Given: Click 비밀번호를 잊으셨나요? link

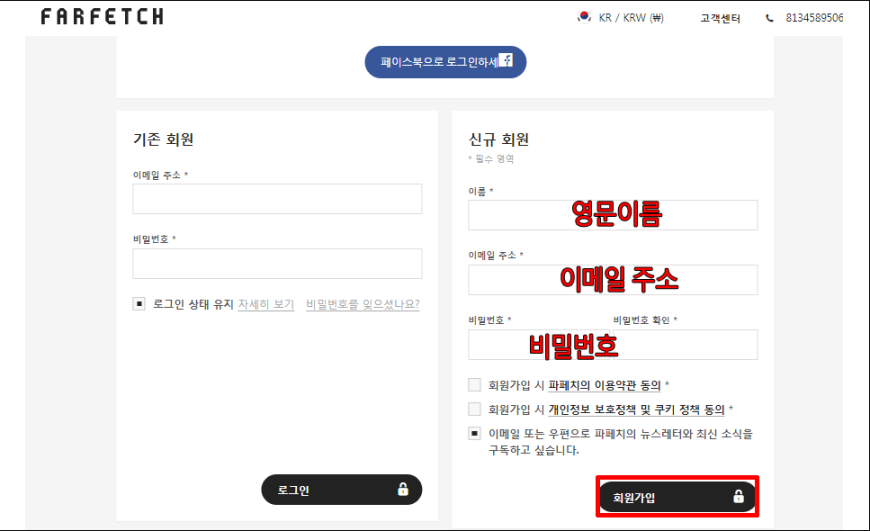Looking at the screenshot, I should click(x=363, y=304).
